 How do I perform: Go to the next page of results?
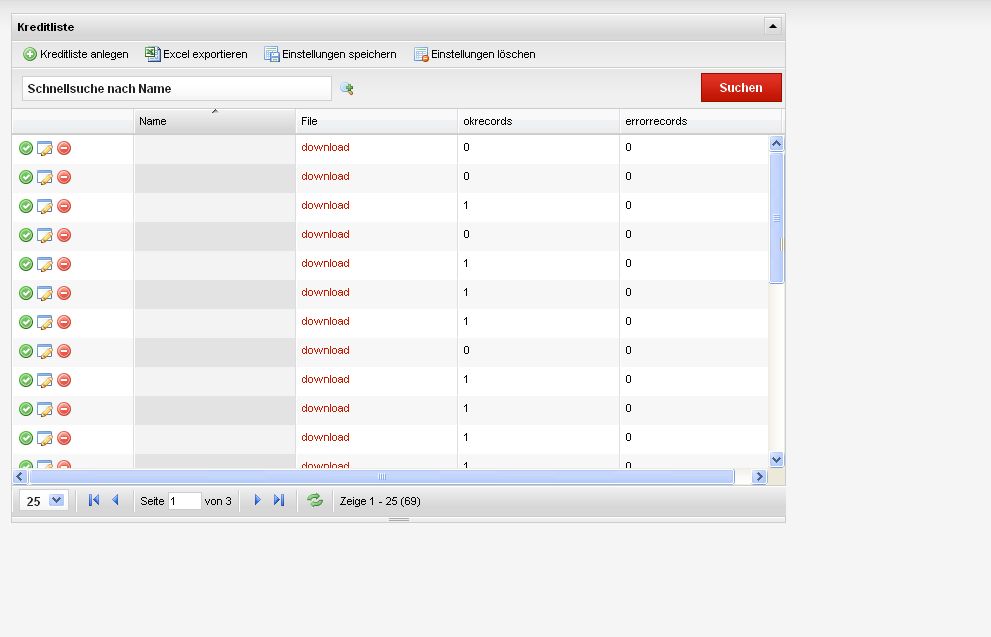click(x=257, y=500)
